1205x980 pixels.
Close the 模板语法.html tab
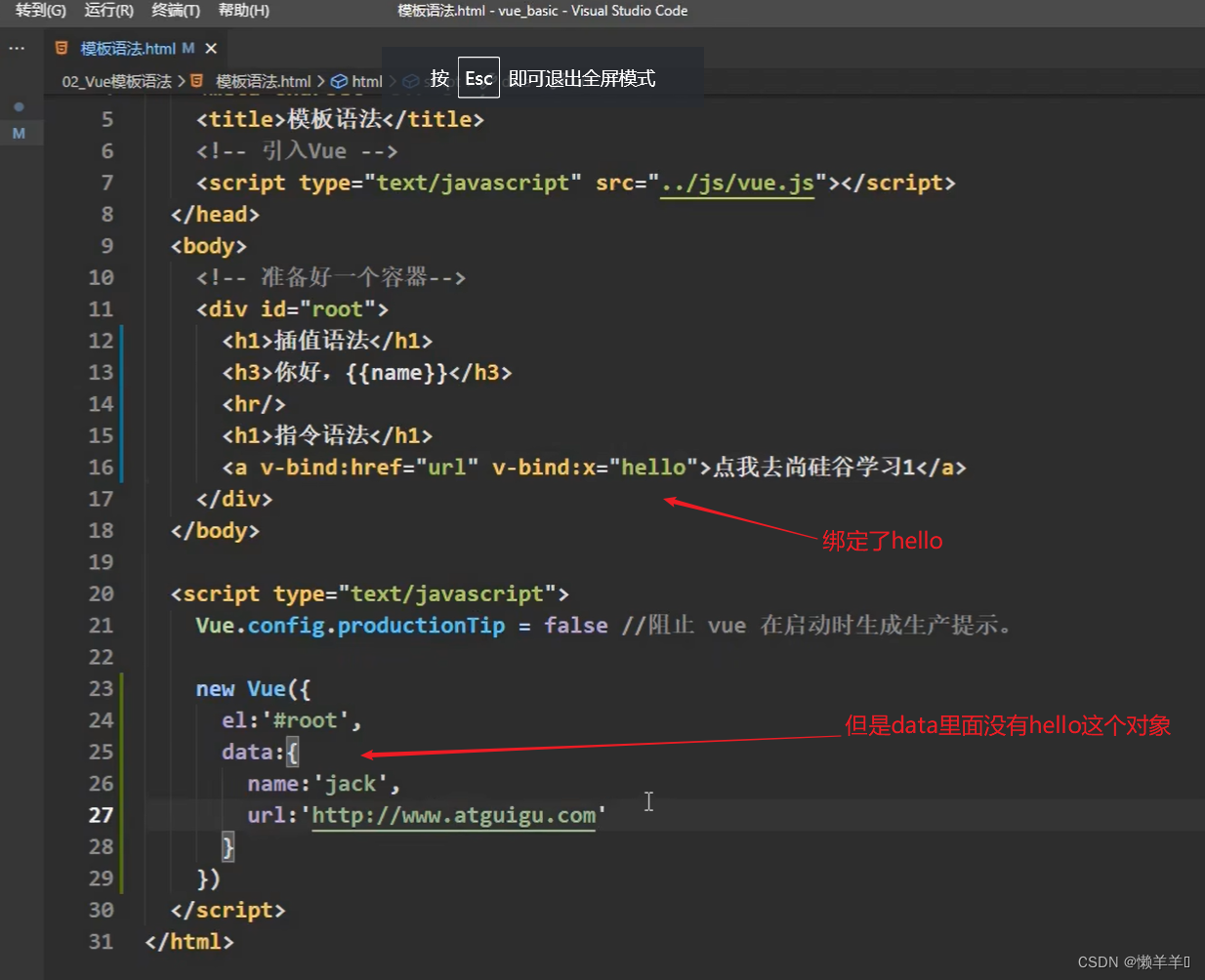coord(211,48)
